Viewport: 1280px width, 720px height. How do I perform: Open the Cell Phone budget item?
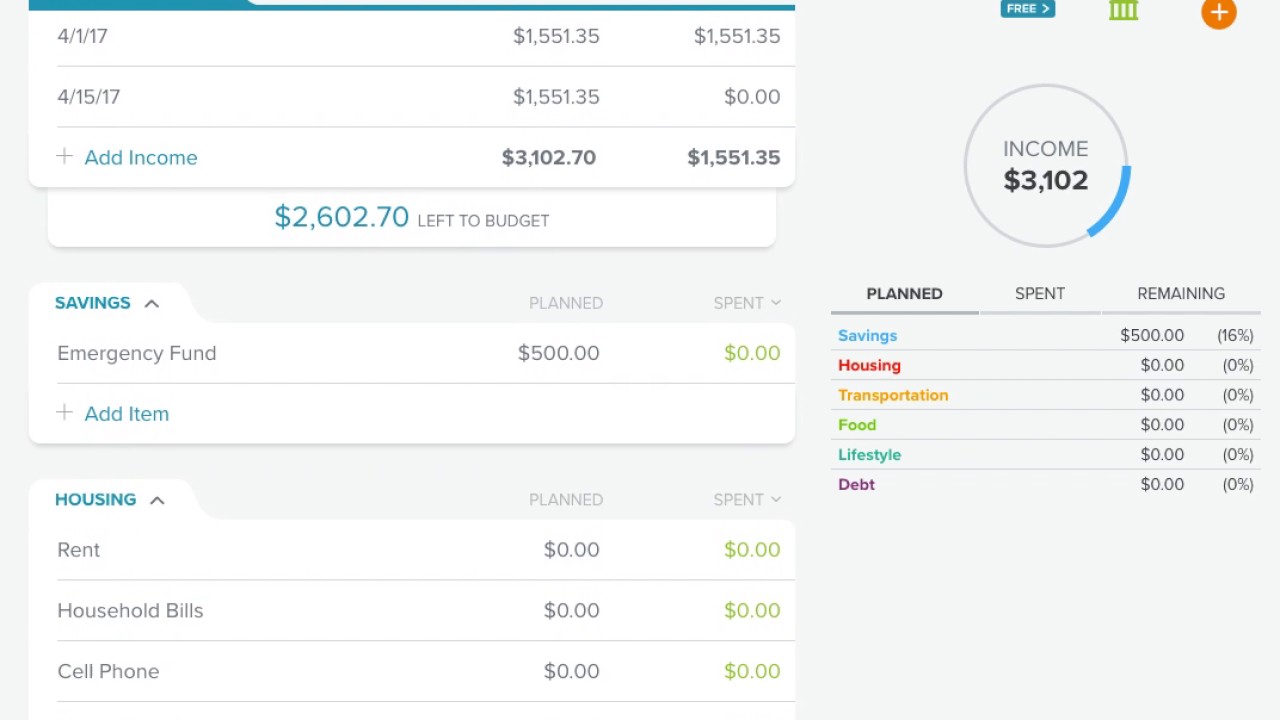click(108, 671)
